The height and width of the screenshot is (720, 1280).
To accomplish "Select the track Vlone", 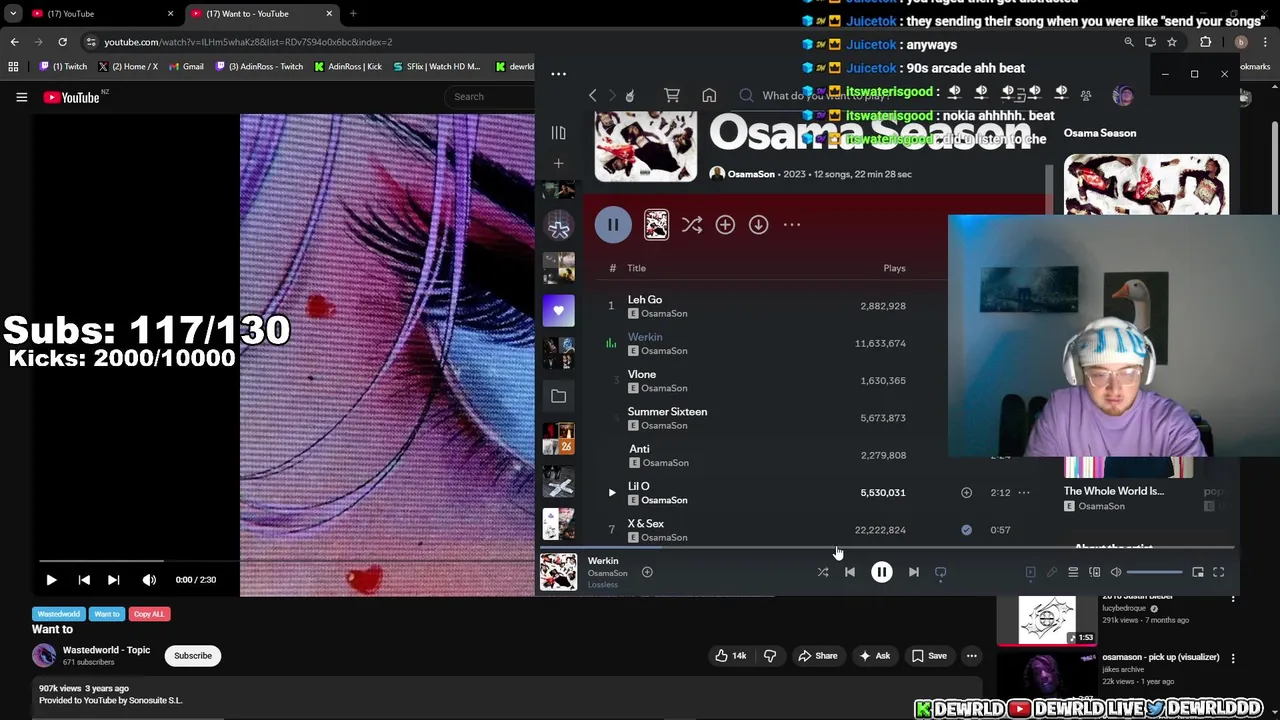I will click(x=642, y=375).
